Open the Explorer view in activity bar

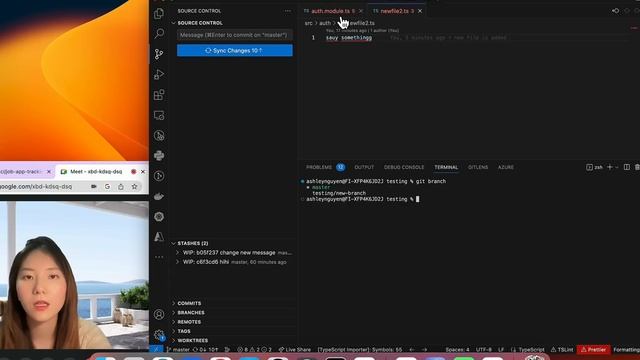click(159, 13)
